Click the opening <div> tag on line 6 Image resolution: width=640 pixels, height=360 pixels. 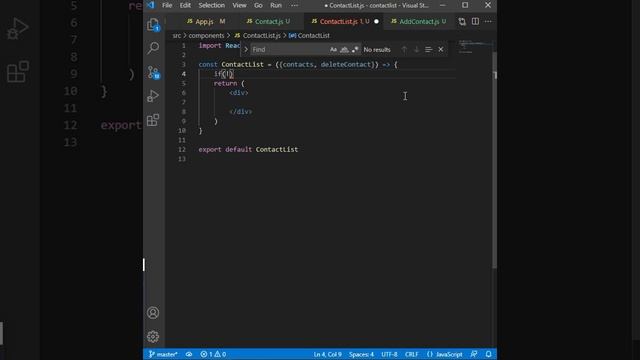pyautogui.click(x=239, y=93)
